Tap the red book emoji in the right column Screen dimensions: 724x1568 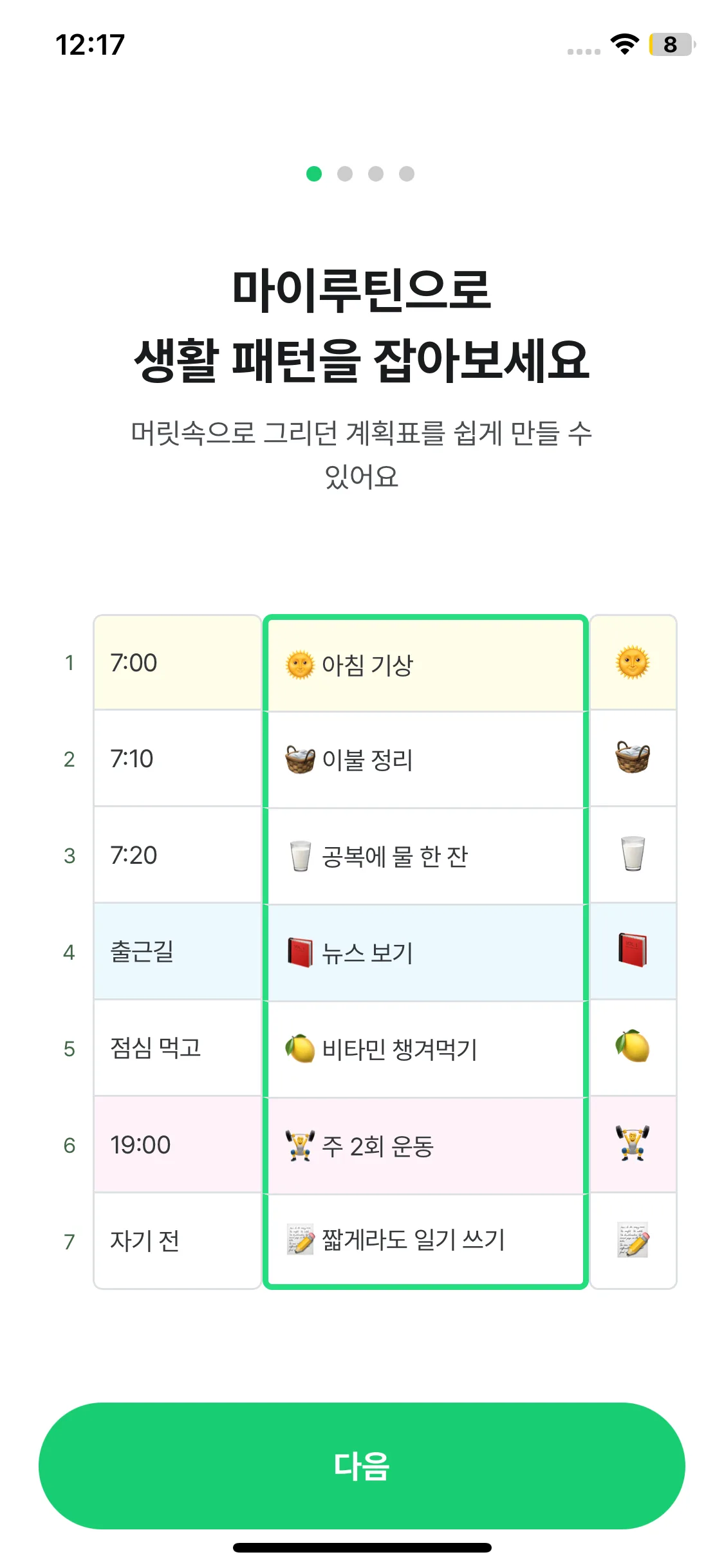pos(633,951)
